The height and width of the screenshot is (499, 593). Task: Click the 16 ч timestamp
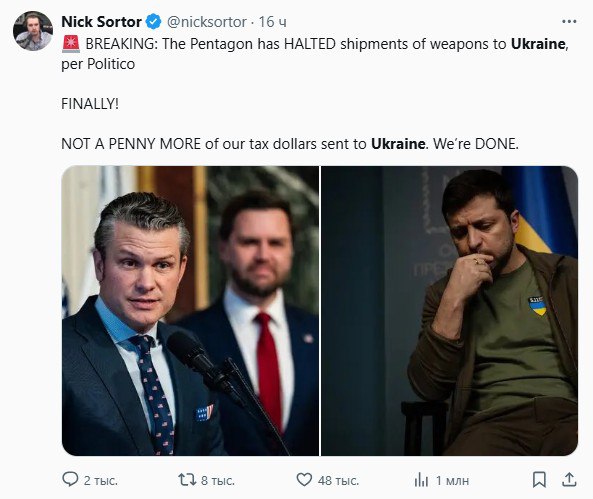click(273, 22)
